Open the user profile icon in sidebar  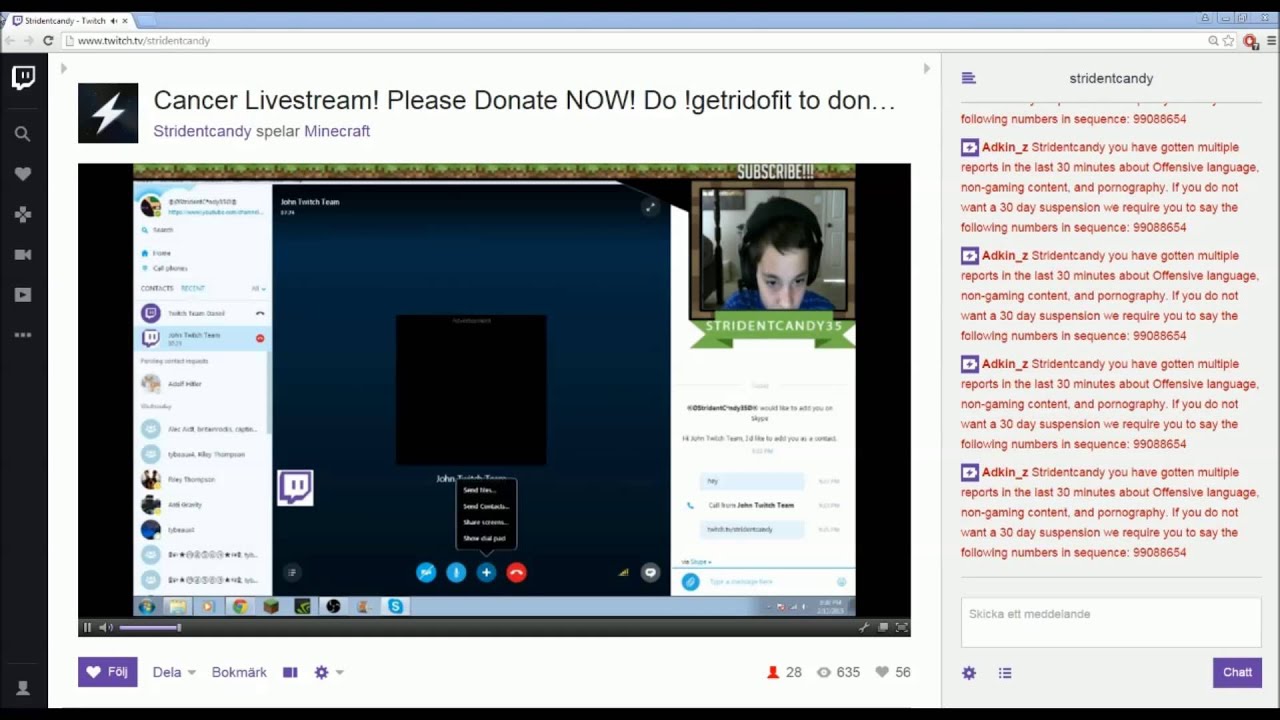(23, 688)
